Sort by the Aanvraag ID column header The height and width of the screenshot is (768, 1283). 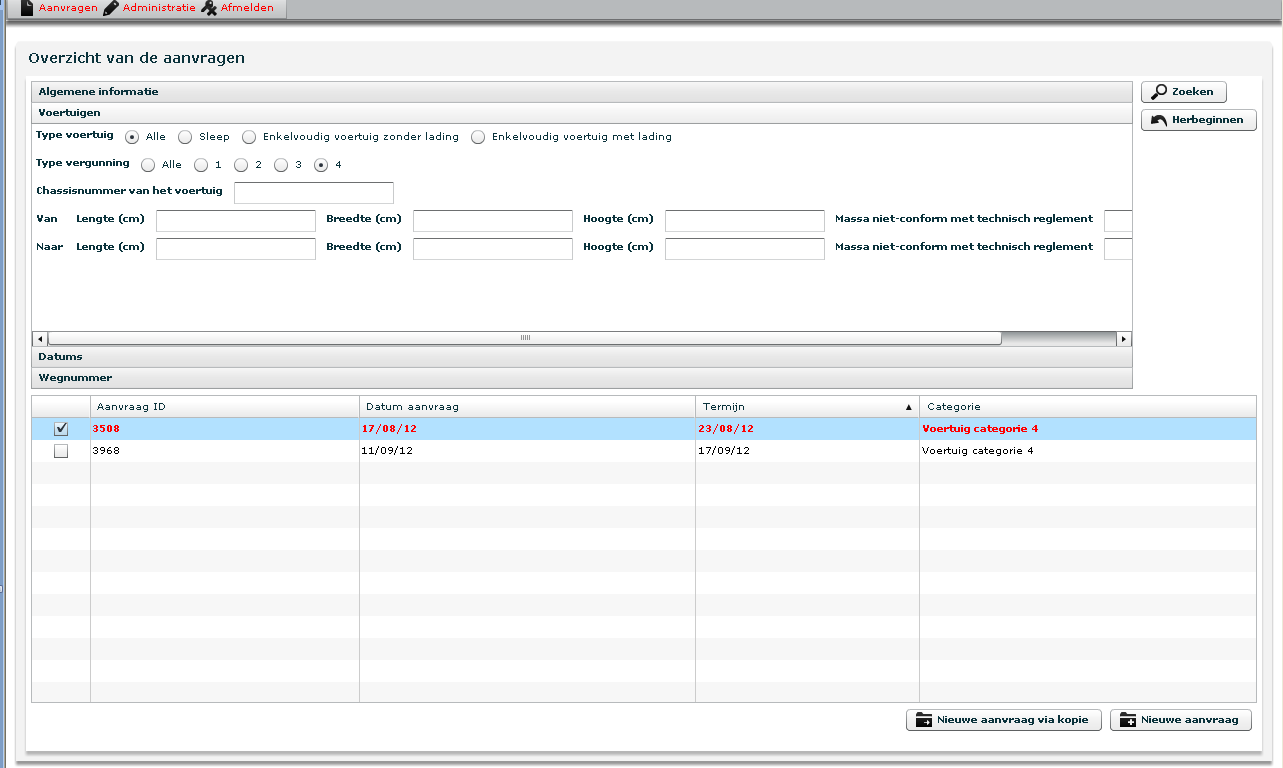coord(225,407)
